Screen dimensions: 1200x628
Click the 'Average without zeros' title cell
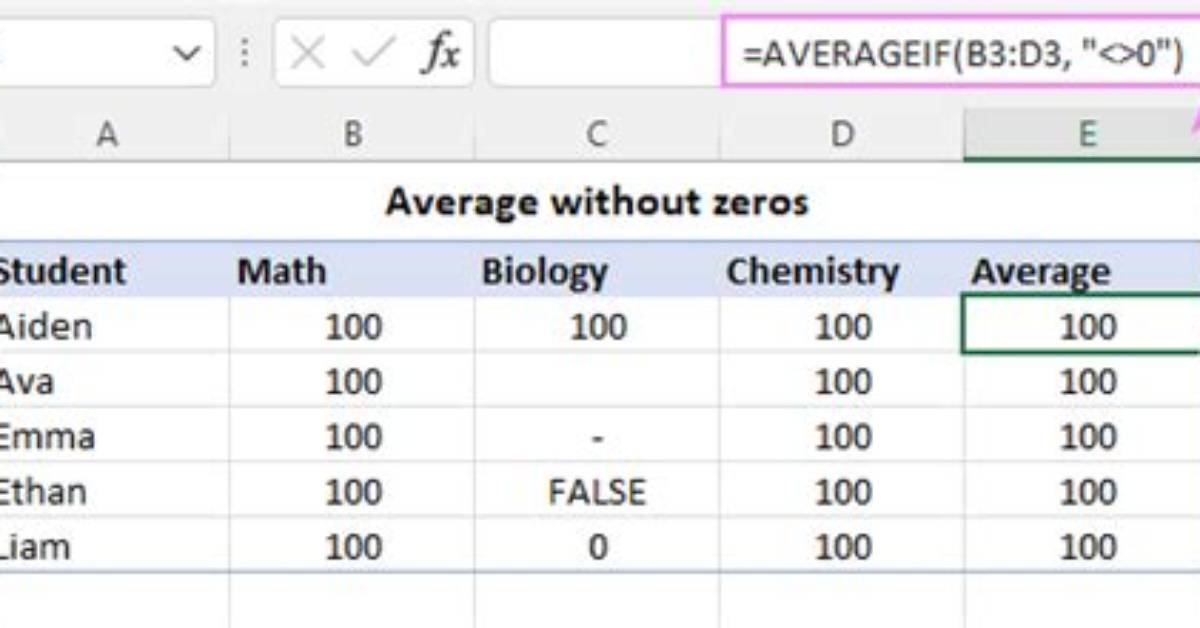click(597, 203)
